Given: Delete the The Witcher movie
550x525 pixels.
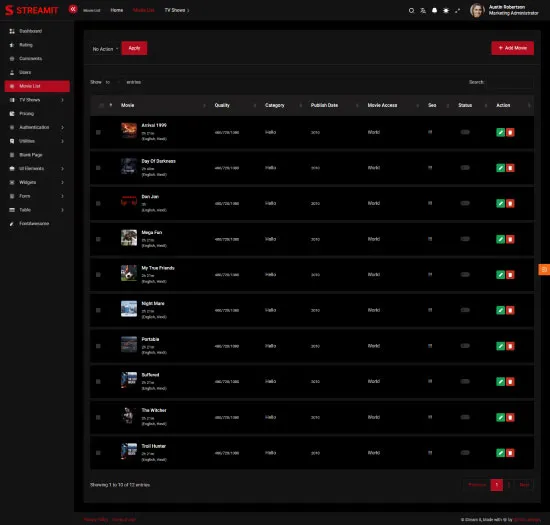Looking at the screenshot, I should (510, 417).
